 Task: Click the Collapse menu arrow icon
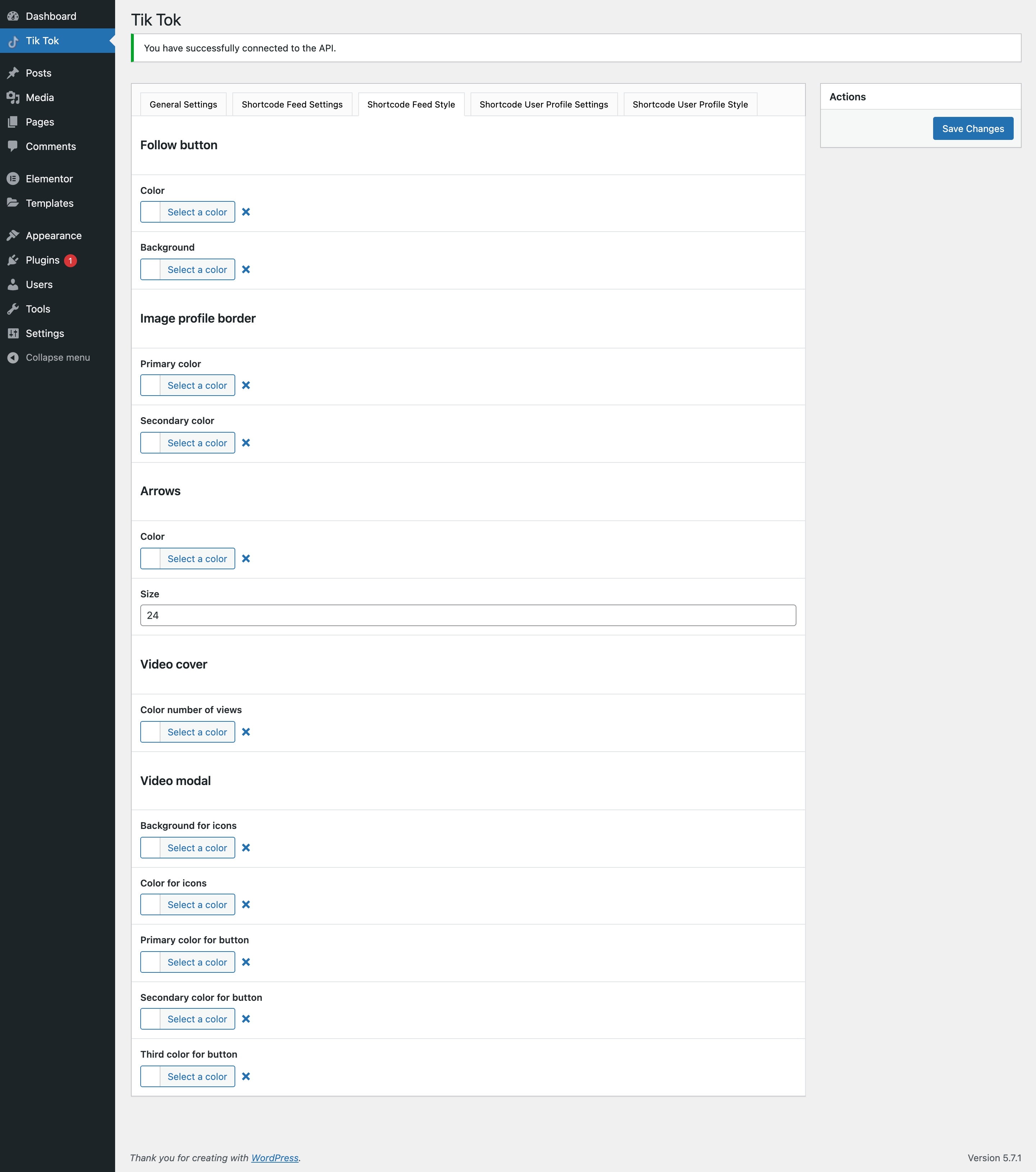13,357
